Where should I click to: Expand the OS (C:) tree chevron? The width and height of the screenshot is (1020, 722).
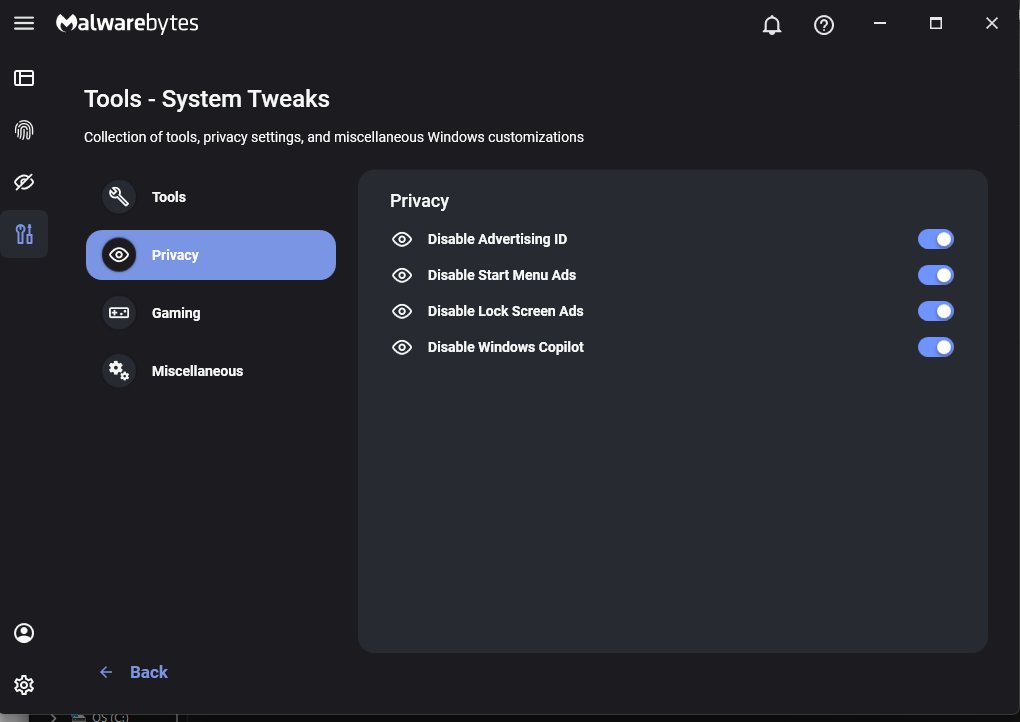tap(53, 718)
